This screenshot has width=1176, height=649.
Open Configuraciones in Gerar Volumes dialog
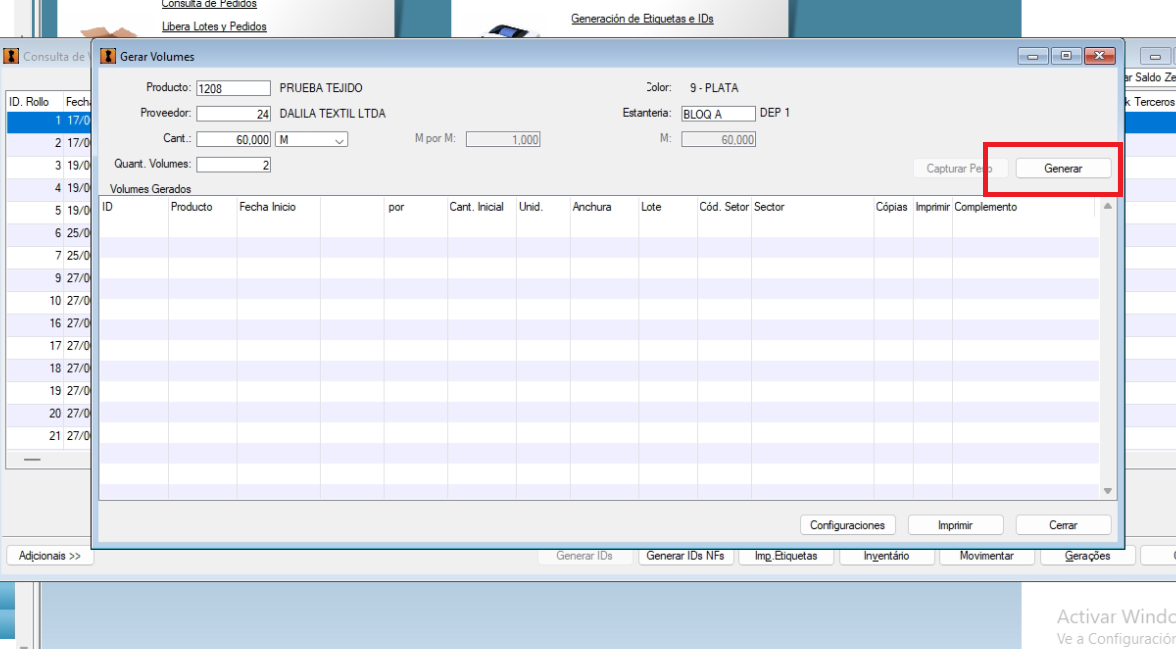pos(847,525)
